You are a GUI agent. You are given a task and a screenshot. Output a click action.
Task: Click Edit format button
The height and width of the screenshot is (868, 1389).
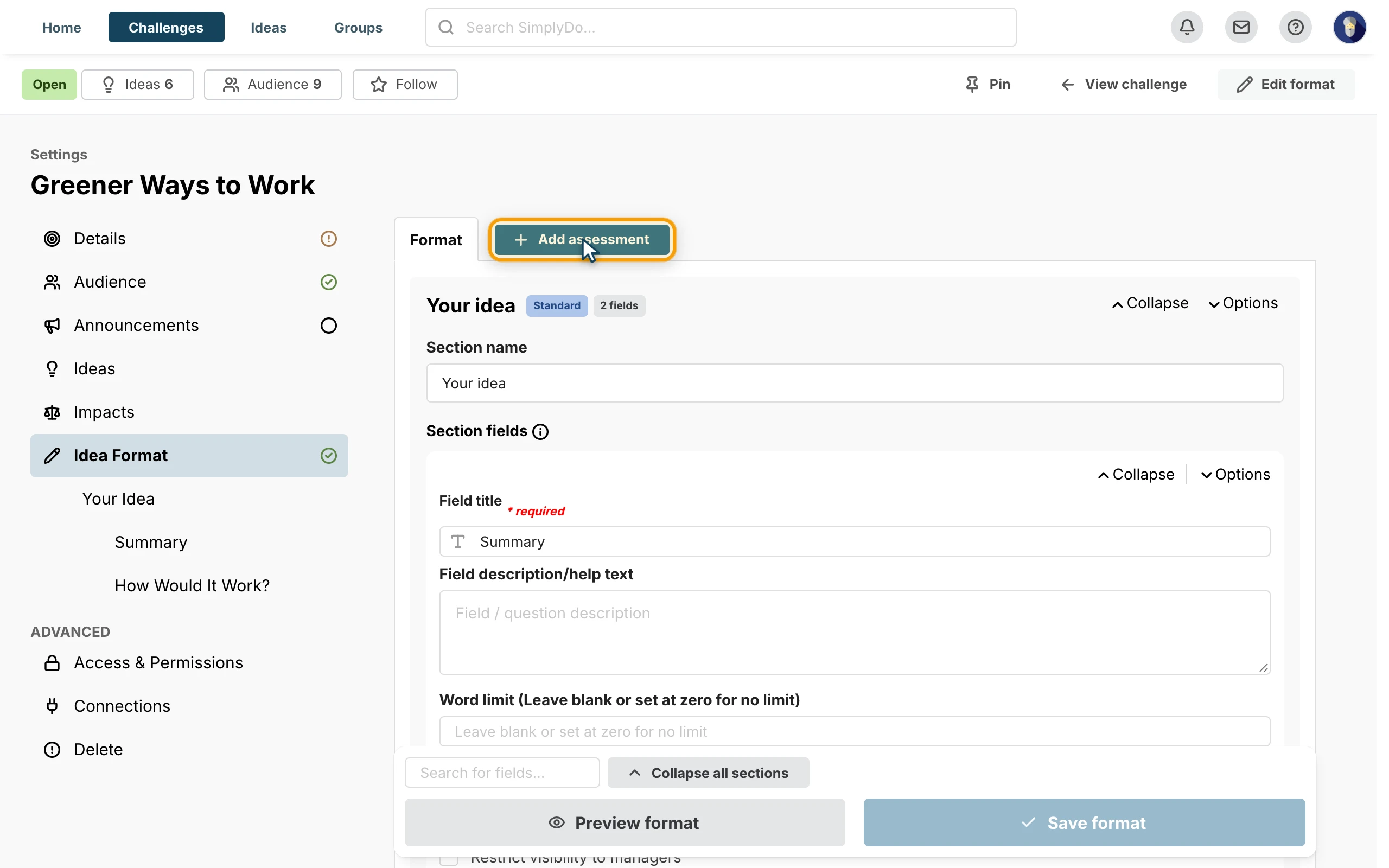click(1286, 85)
